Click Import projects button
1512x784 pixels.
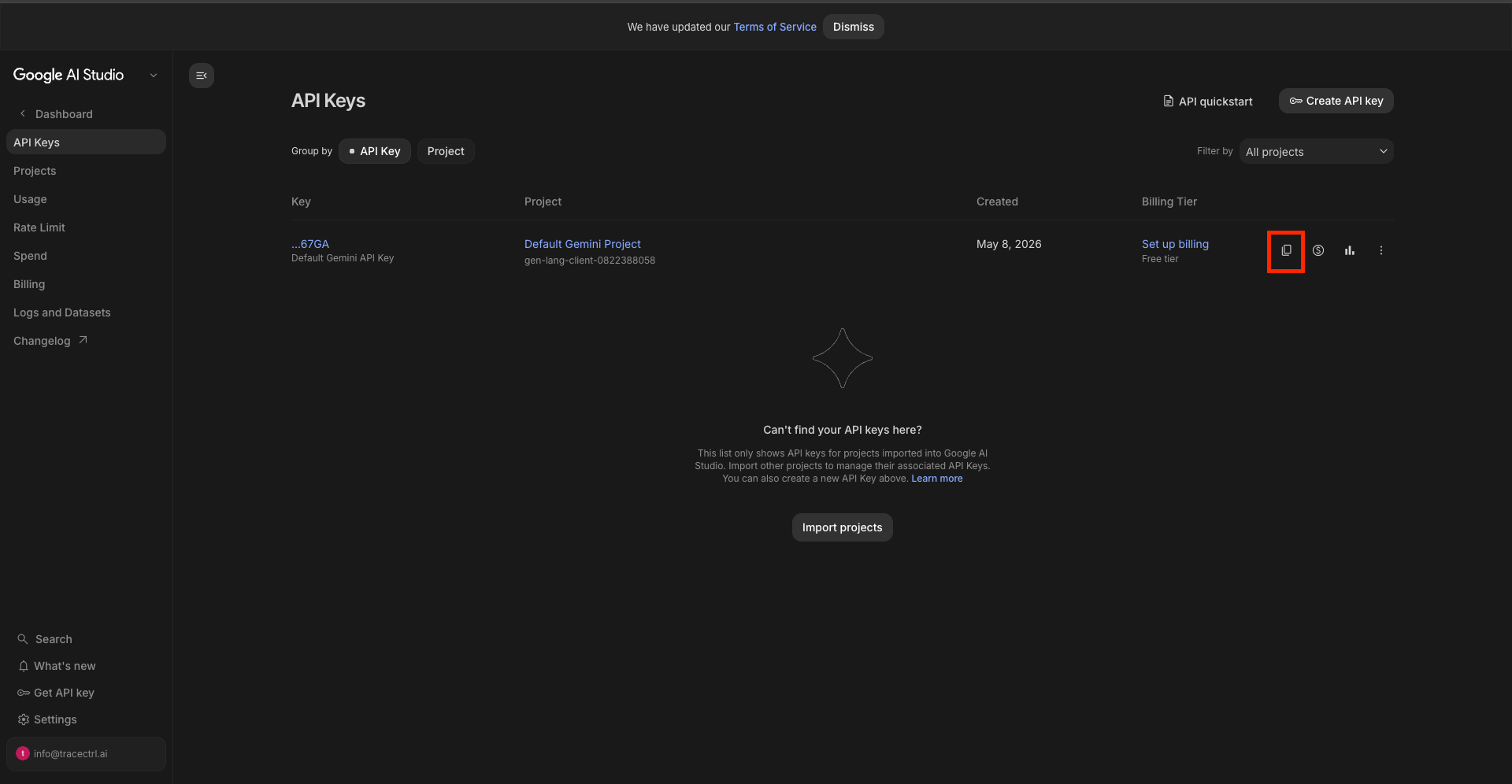click(842, 527)
